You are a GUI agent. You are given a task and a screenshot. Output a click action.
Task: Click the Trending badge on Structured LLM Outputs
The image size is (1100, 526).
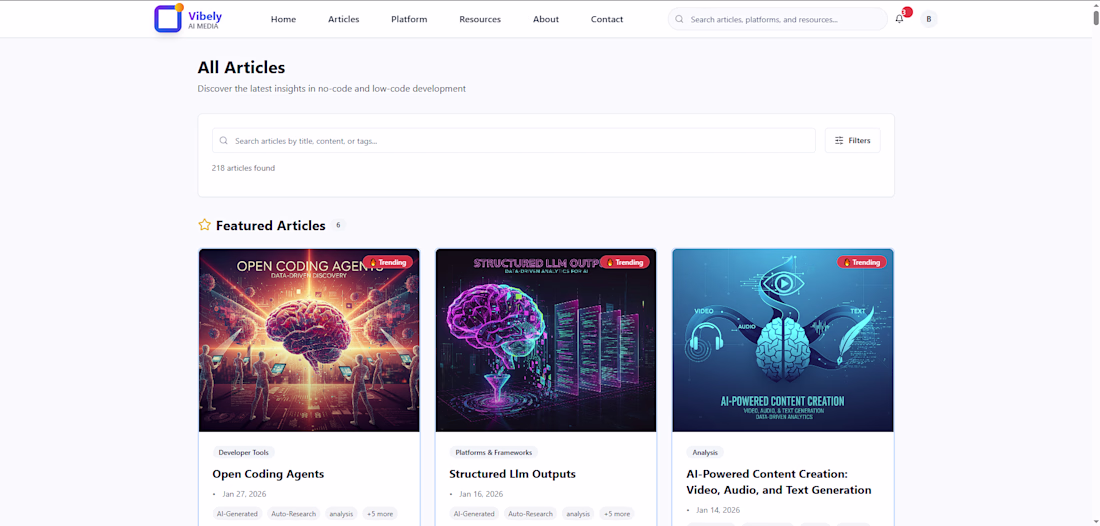click(x=624, y=262)
